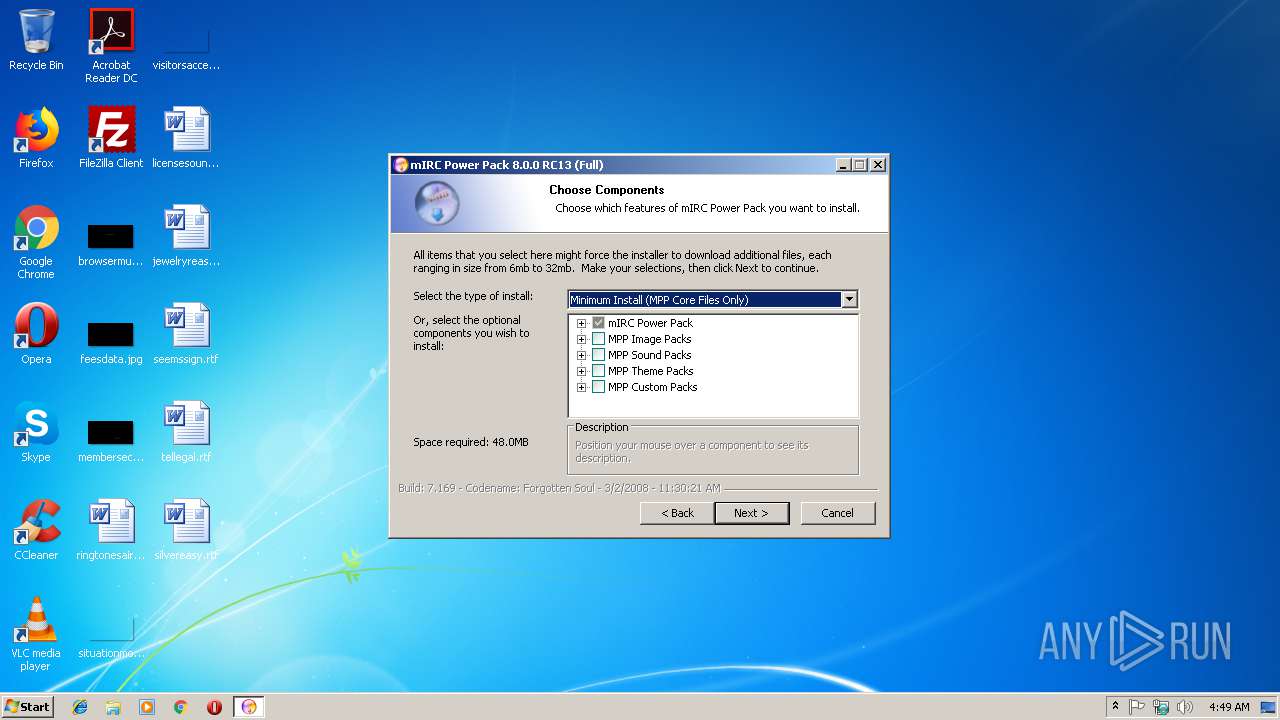
Task: Click the Chrome taskbar icon
Action: pyautogui.click(x=181, y=707)
